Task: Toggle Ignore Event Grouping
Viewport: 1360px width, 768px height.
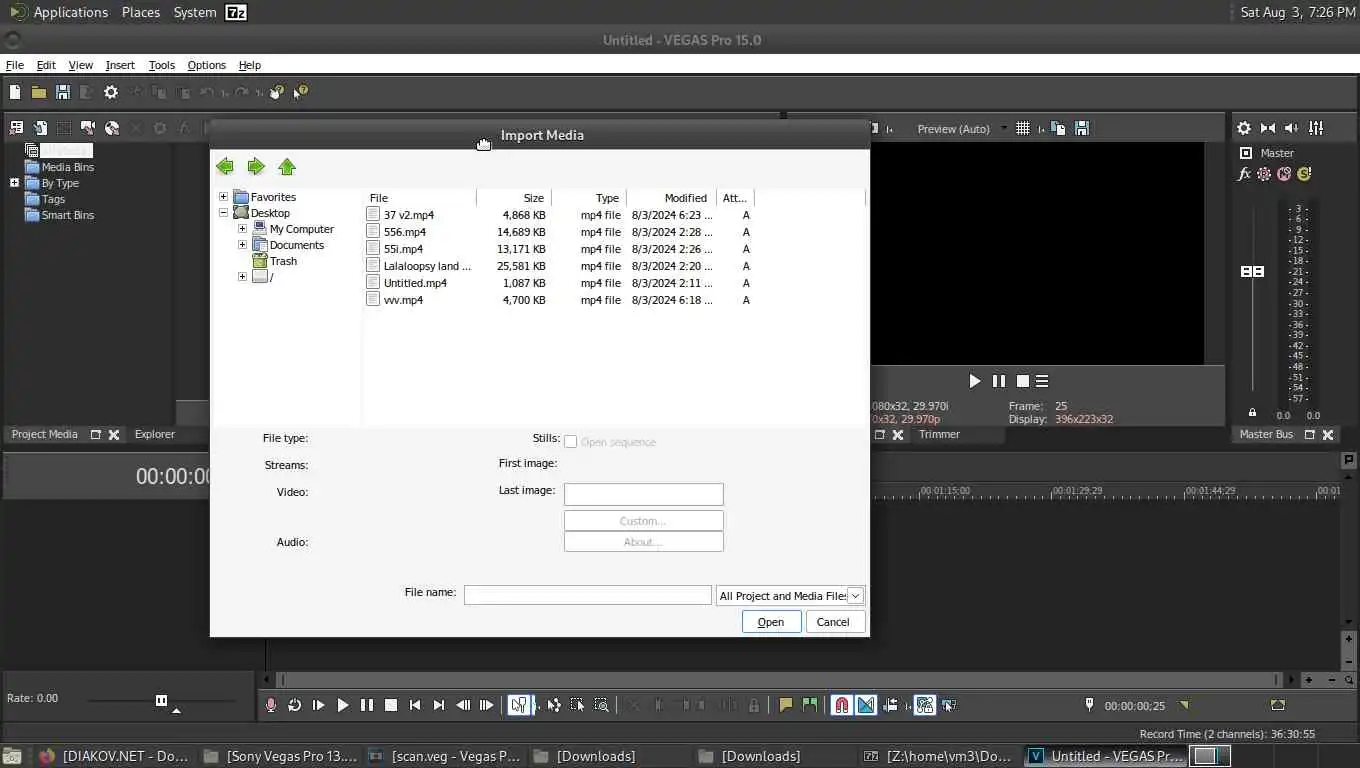Action: point(949,705)
